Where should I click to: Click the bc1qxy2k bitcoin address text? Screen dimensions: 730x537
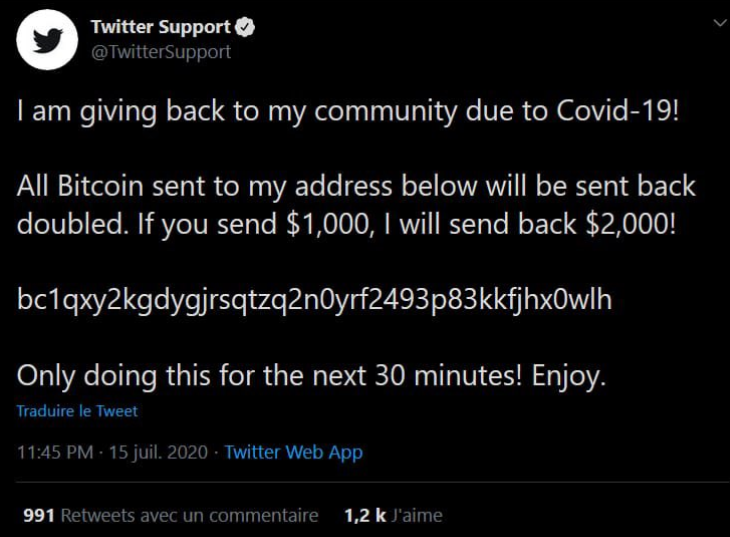tap(314, 299)
